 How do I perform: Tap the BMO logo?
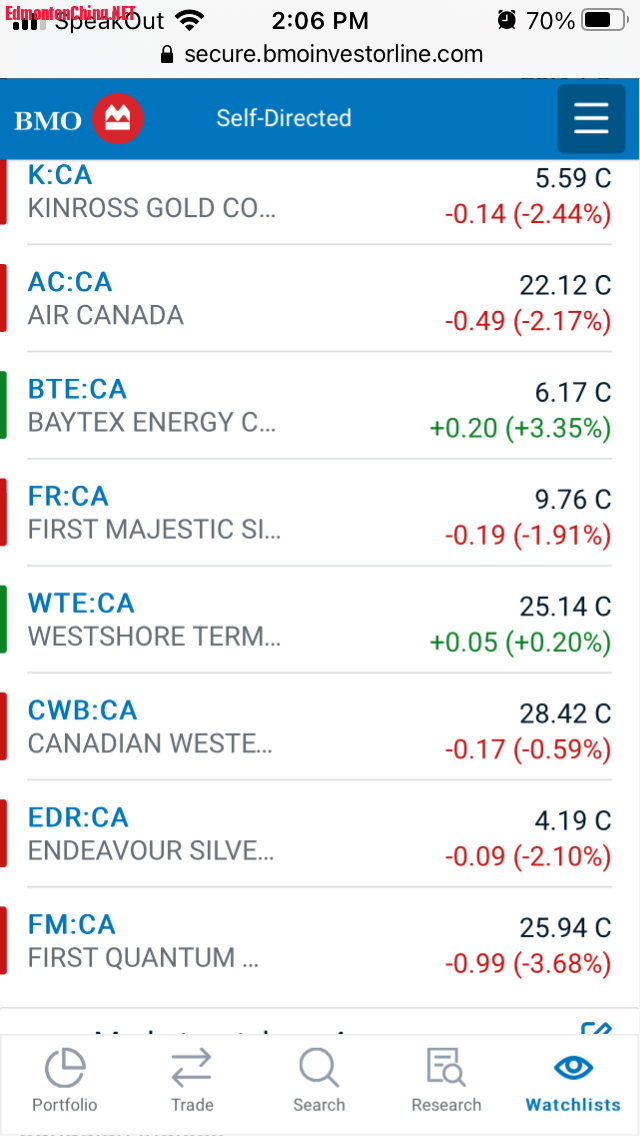tap(79, 120)
